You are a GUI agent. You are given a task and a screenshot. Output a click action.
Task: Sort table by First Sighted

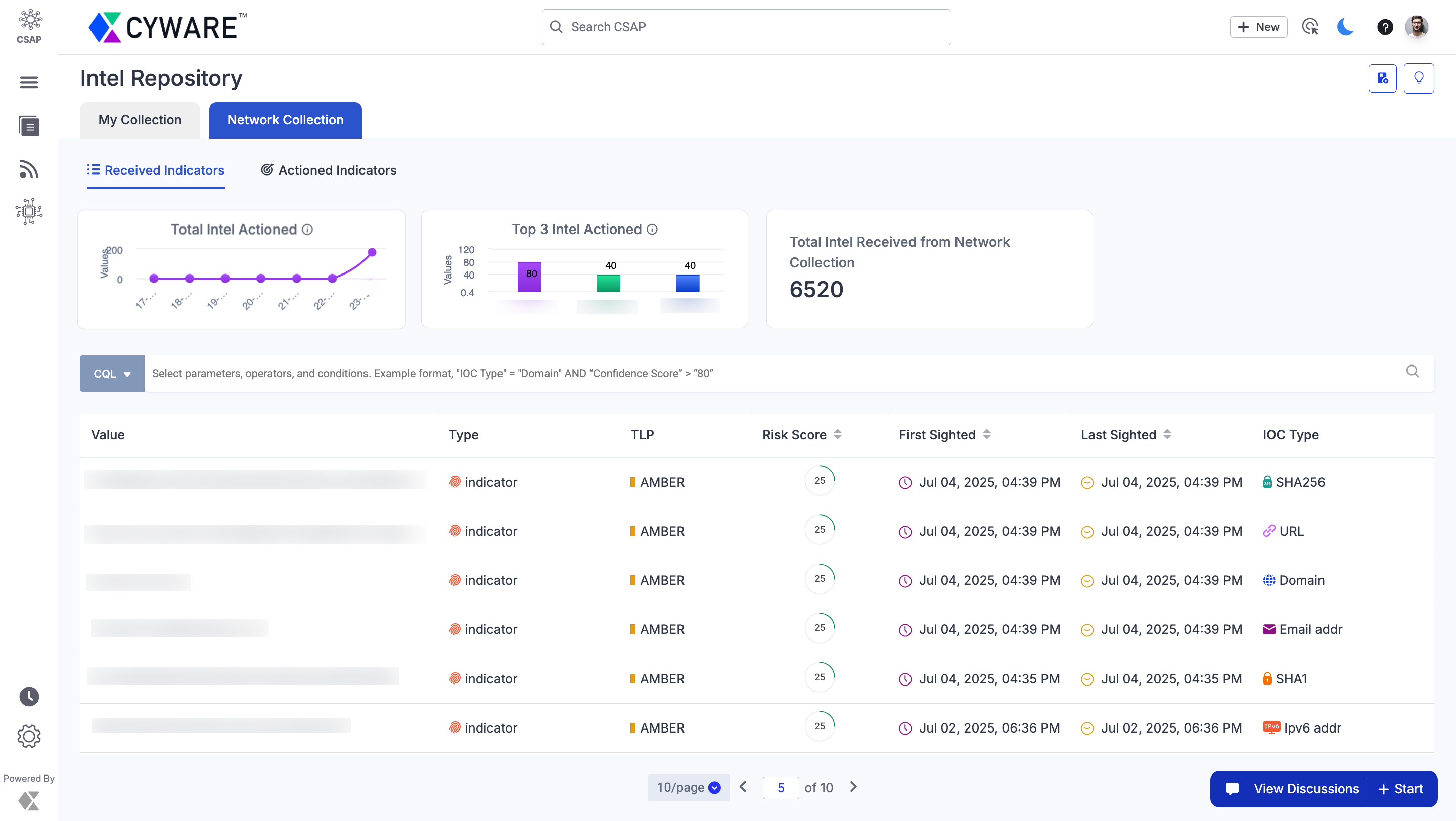point(987,435)
